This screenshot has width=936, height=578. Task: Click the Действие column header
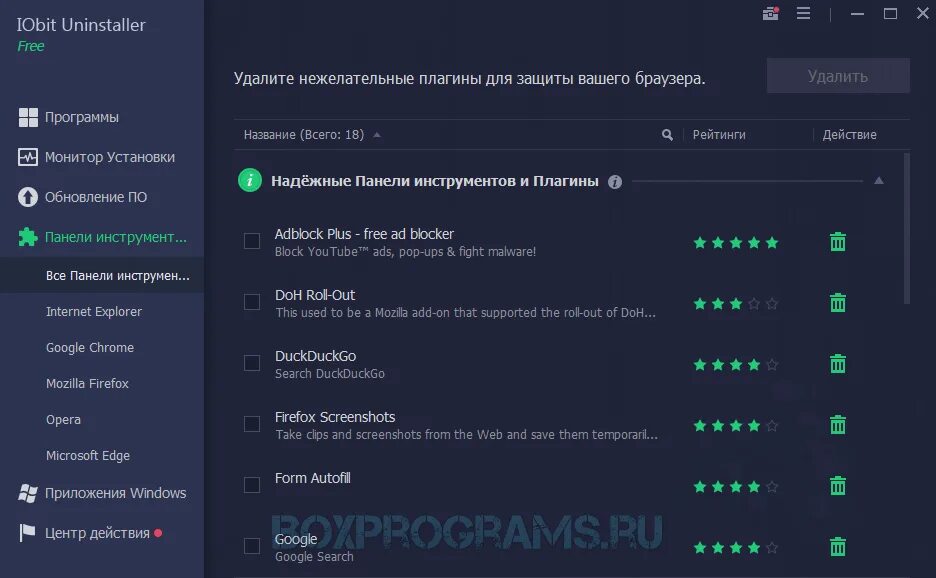pos(849,135)
